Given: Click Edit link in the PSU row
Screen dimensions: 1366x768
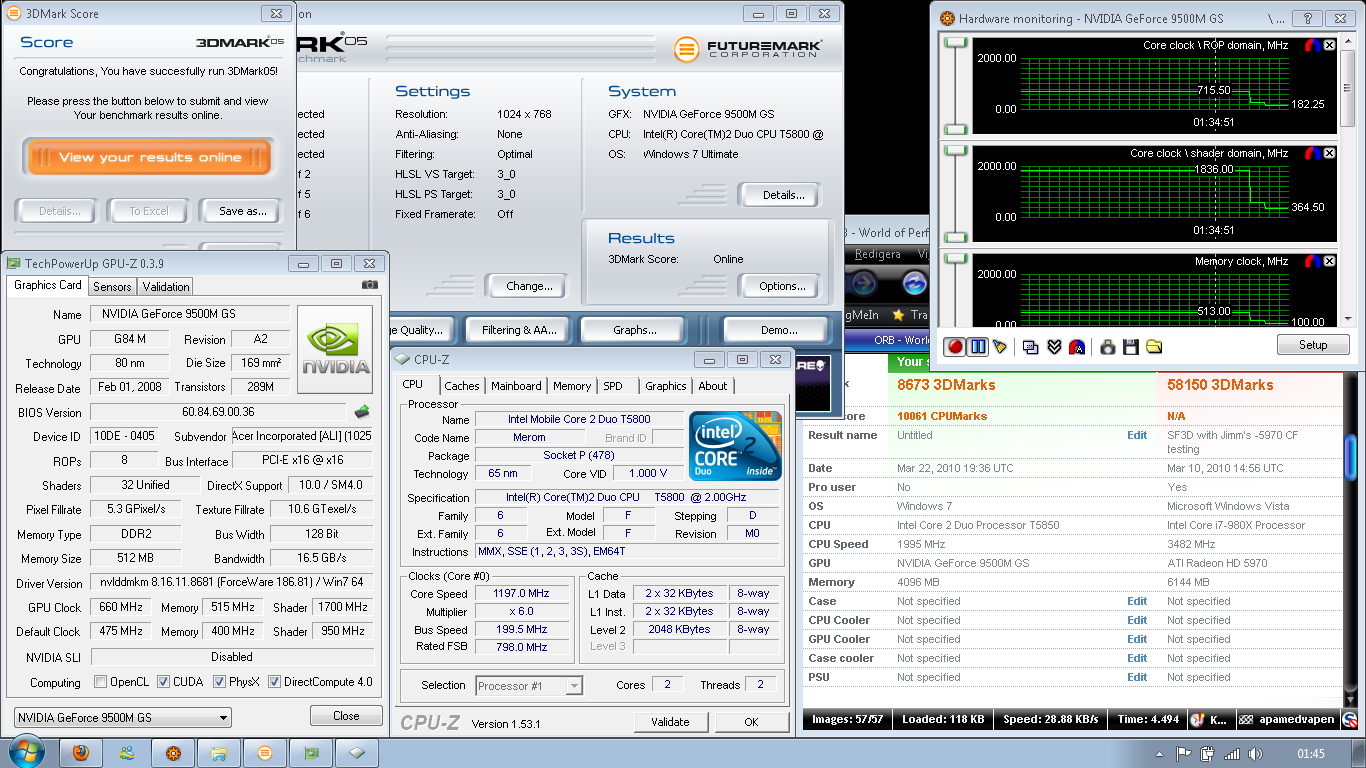Looking at the screenshot, I should pyautogui.click(x=1137, y=677).
